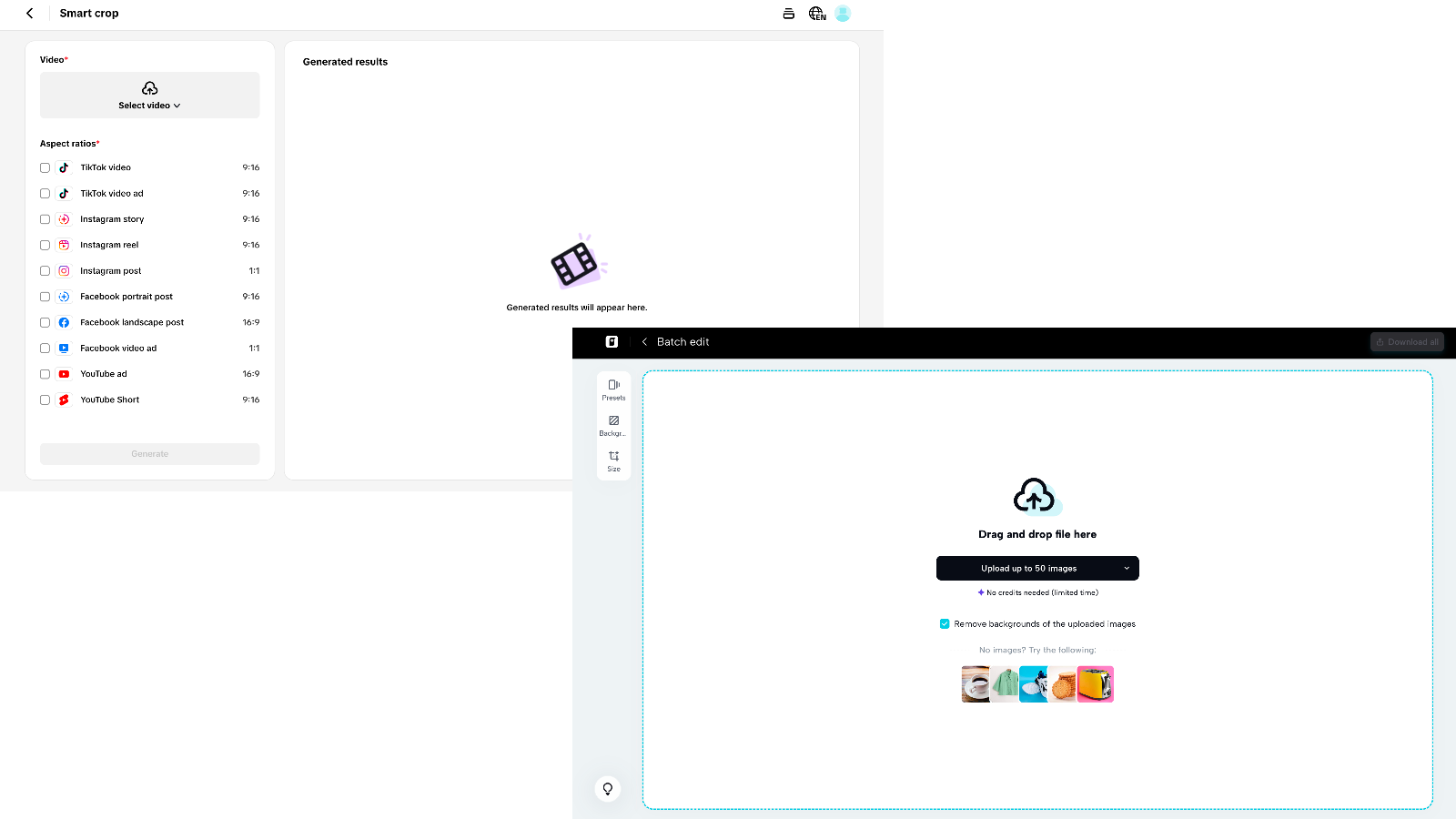This screenshot has width=1456, height=819.
Task: Click the Instagram icon beside Instagram story
Action: coord(63,218)
